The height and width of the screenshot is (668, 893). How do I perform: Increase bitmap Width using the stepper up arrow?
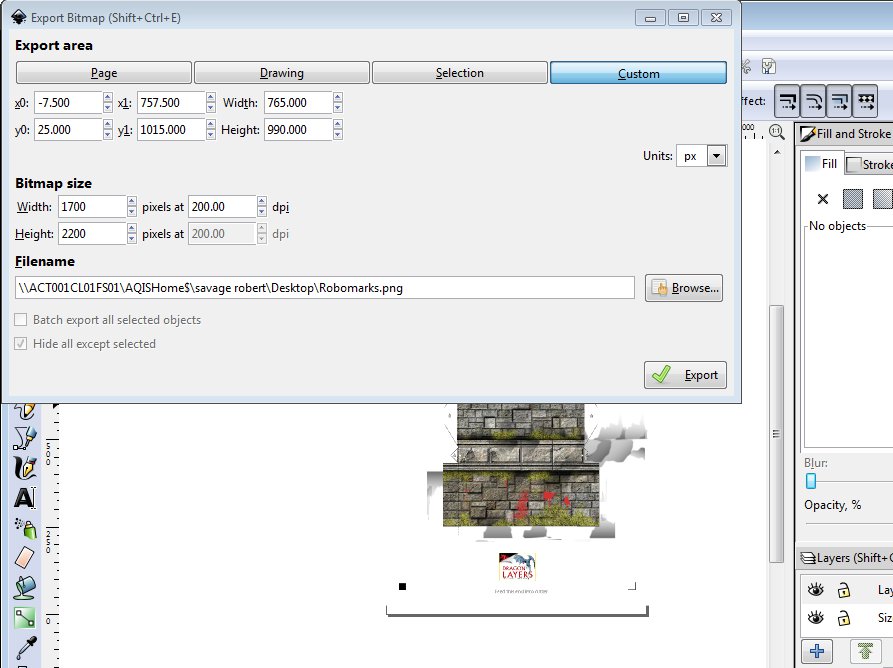pos(132,201)
